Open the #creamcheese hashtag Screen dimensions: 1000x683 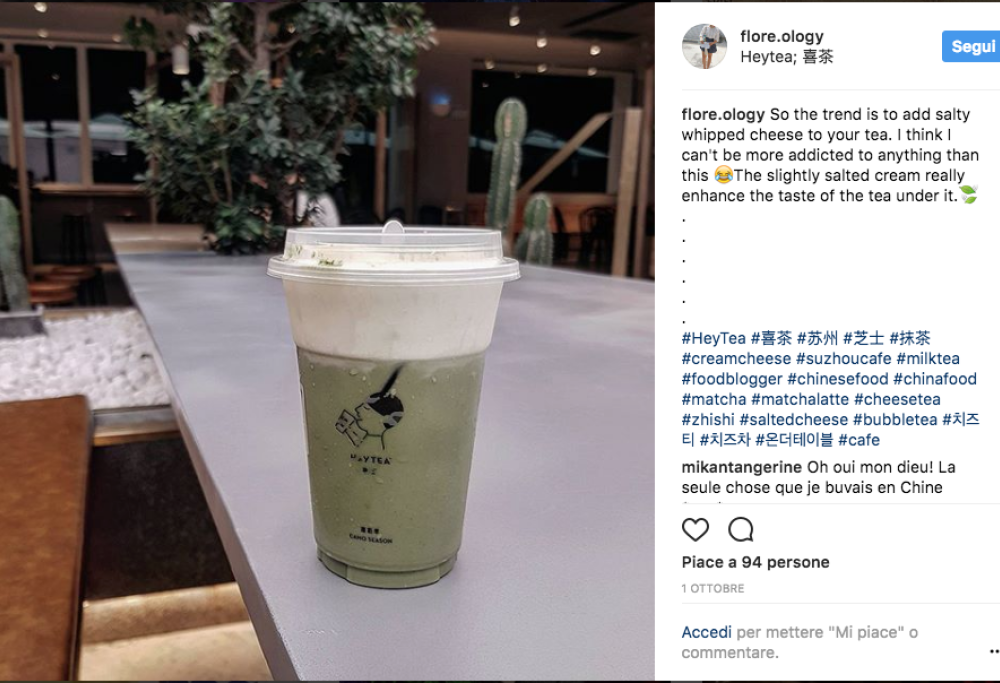736,358
